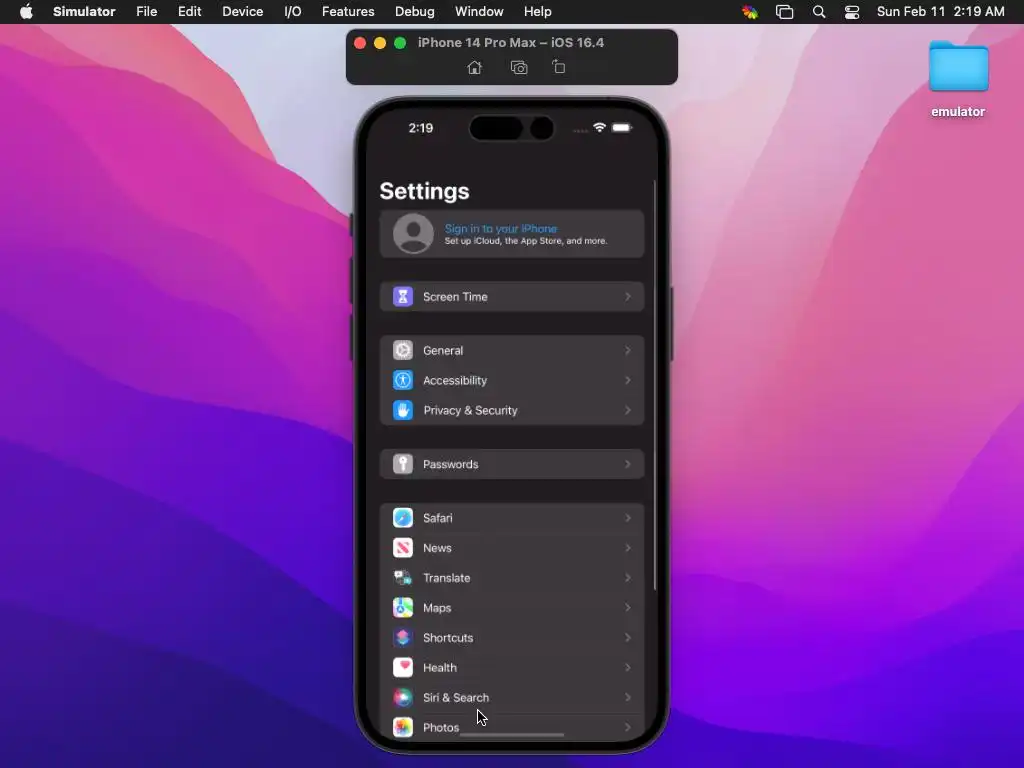Open the Debug menu
Screen dimensions: 1024x768
click(415, 12)
